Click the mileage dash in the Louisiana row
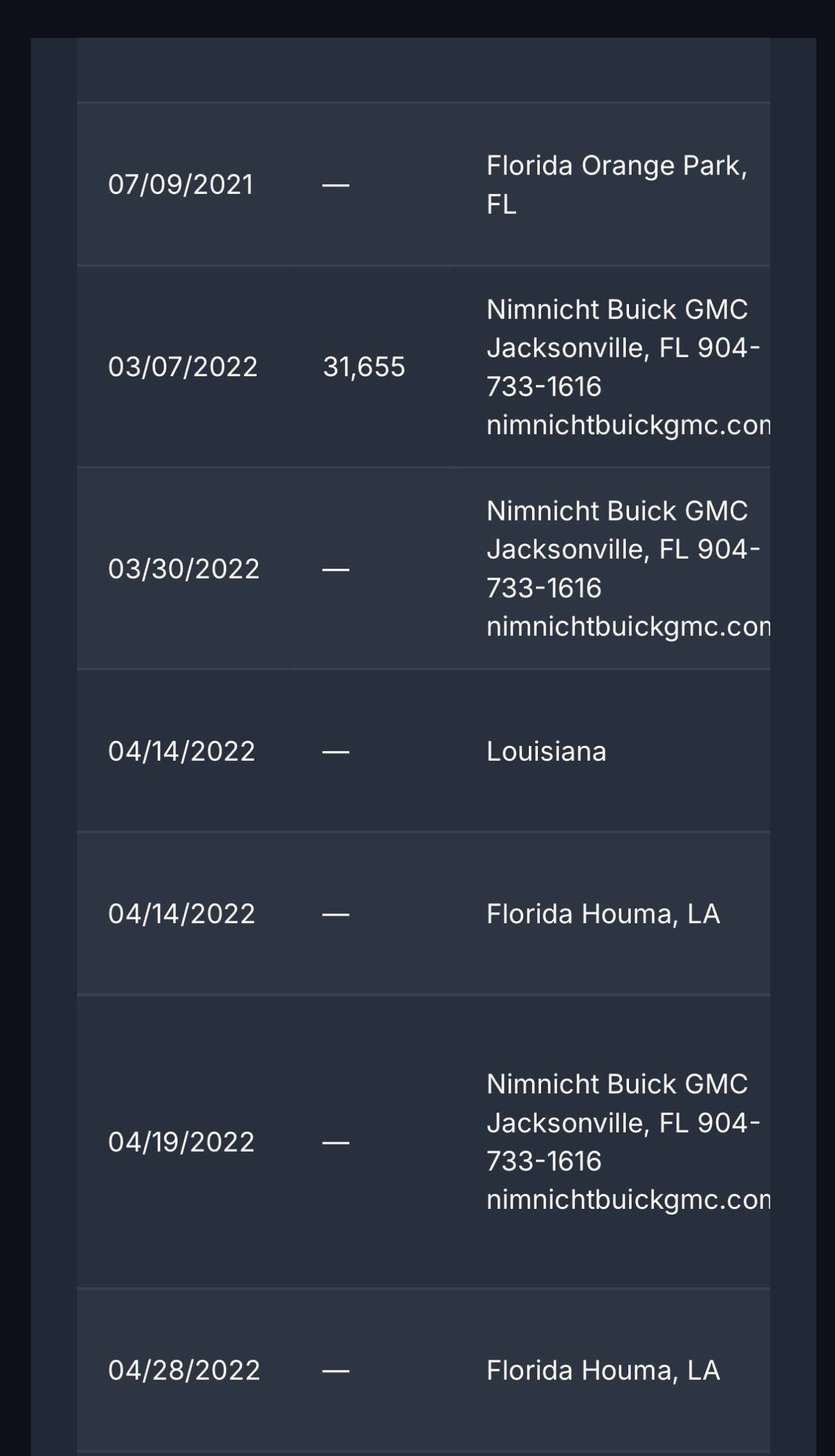835x1456 pixels. [336, 751]
